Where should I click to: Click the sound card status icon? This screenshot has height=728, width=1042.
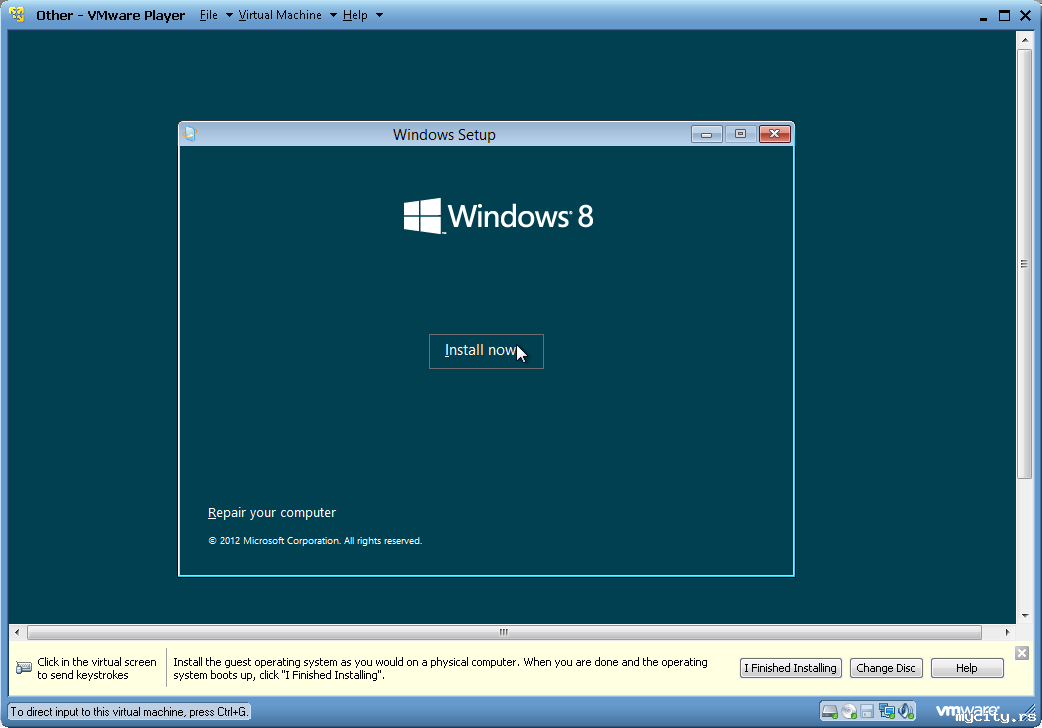(x=906, y=711)
